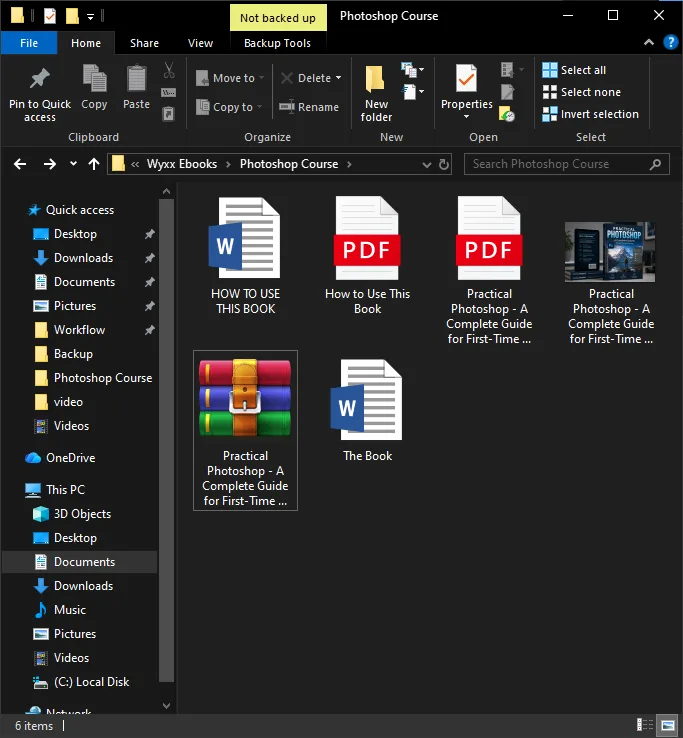Expand the New item dropdown
This screenshot has height=738, width=683.
click(412, 70)
